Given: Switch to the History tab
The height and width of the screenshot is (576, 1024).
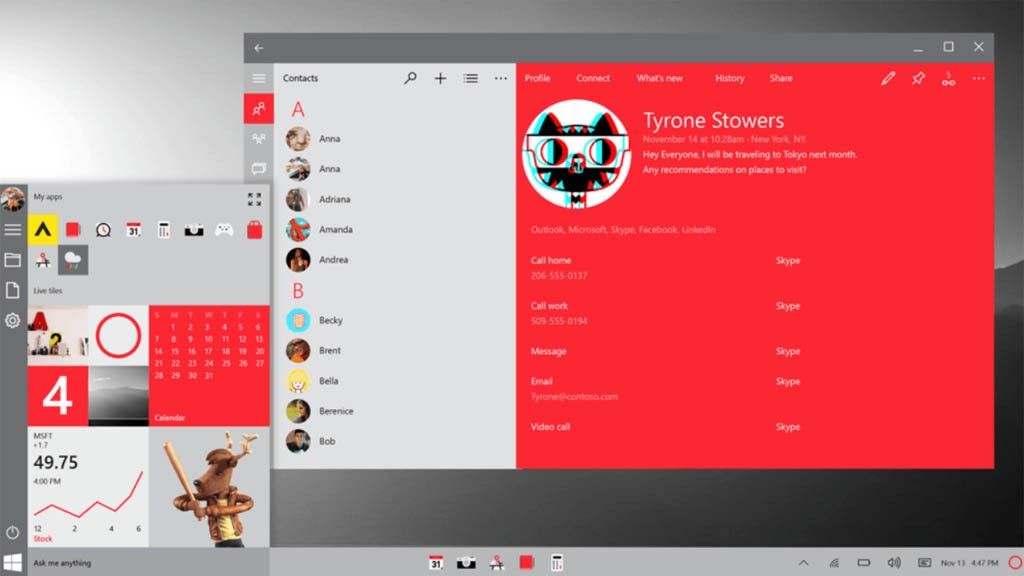Looking at the screenshot, I should point(729,78).
